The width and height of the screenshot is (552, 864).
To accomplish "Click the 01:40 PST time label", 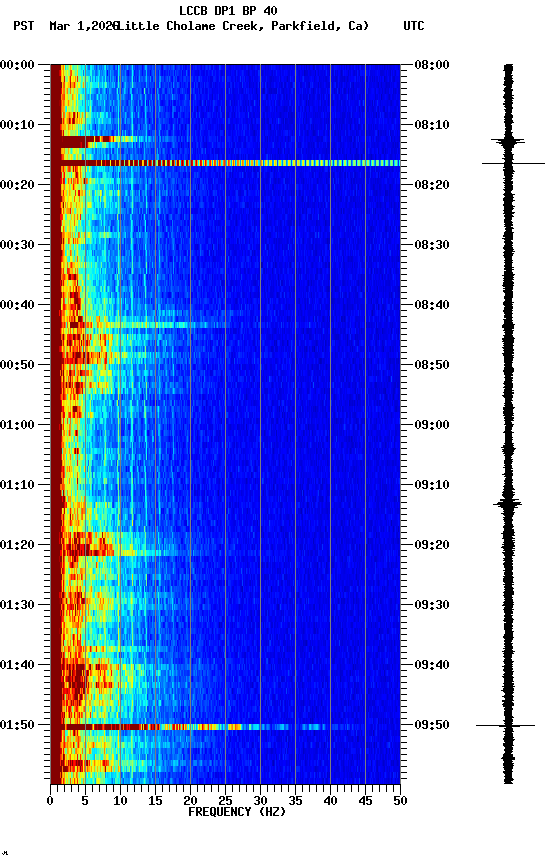I will pos(17,665).
